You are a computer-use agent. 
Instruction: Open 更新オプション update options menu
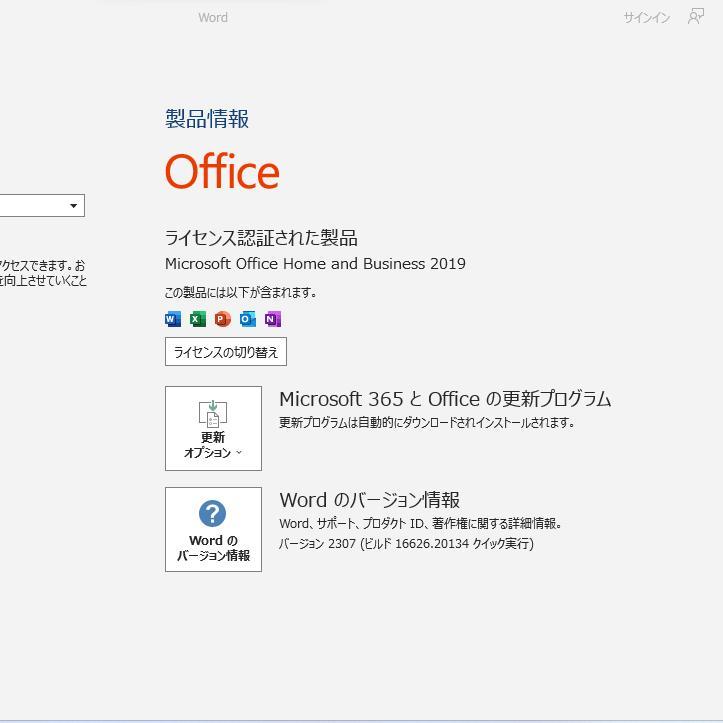tap(213, 428)
